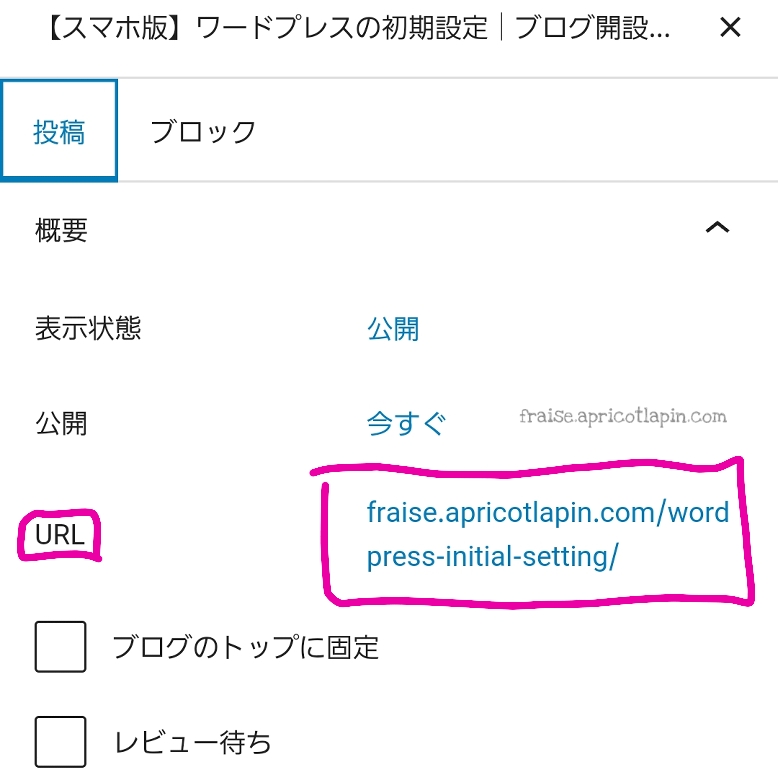Screen dimensions: 778x778
Task: Click the wordpress-initial-setting/ slug line
Action: [493, 557]
